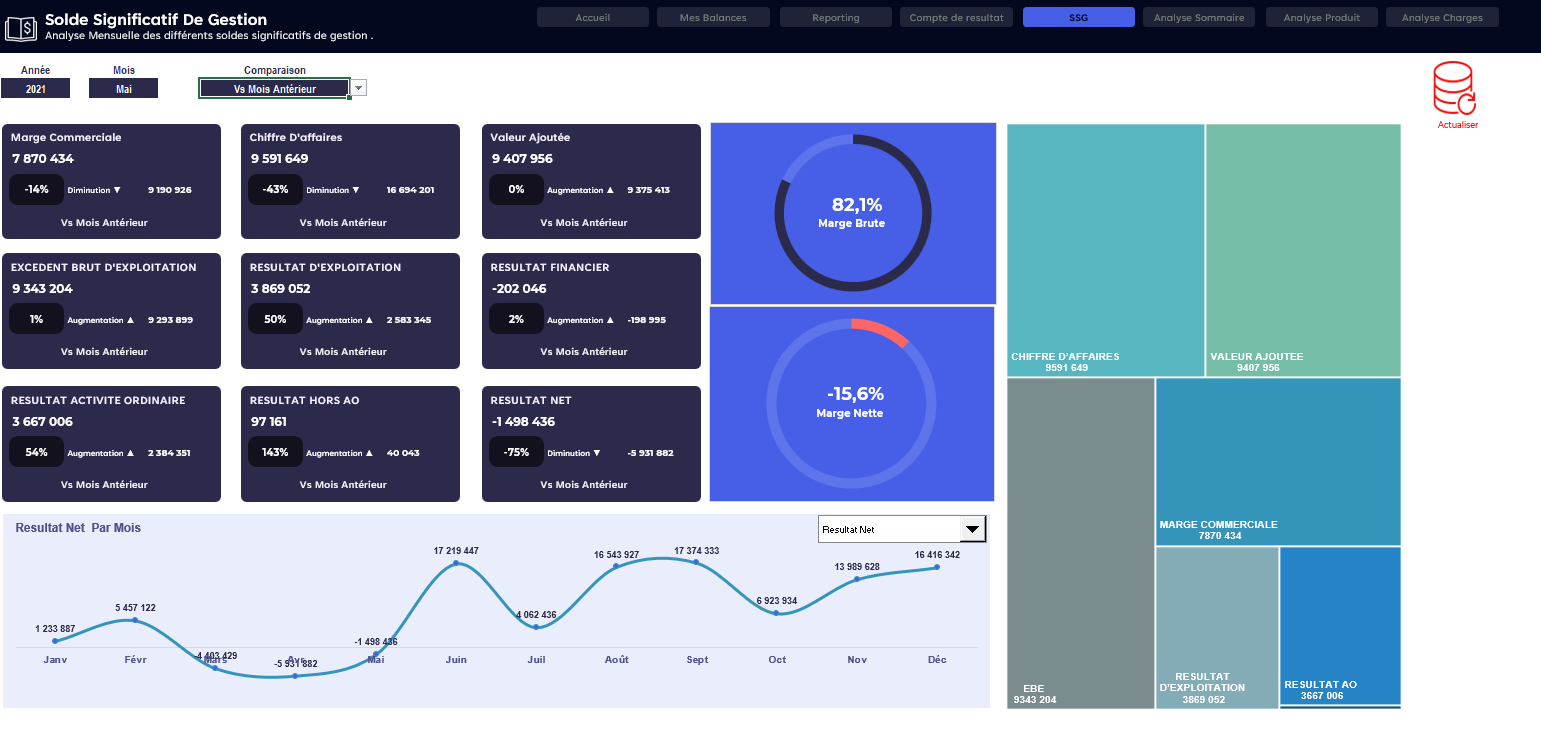
Task: Click the Resultat Net combo box field
Action: click(889, 529)
